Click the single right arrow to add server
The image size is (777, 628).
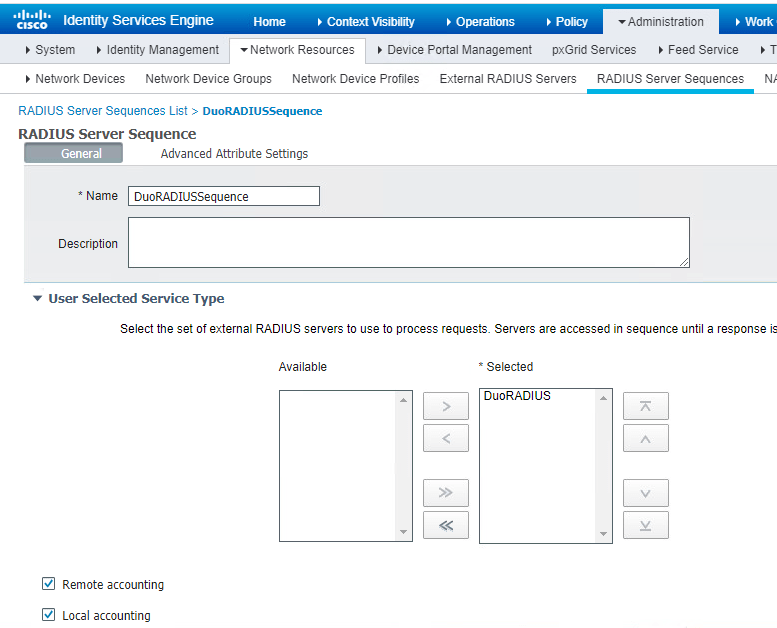(x=446, y=406)
